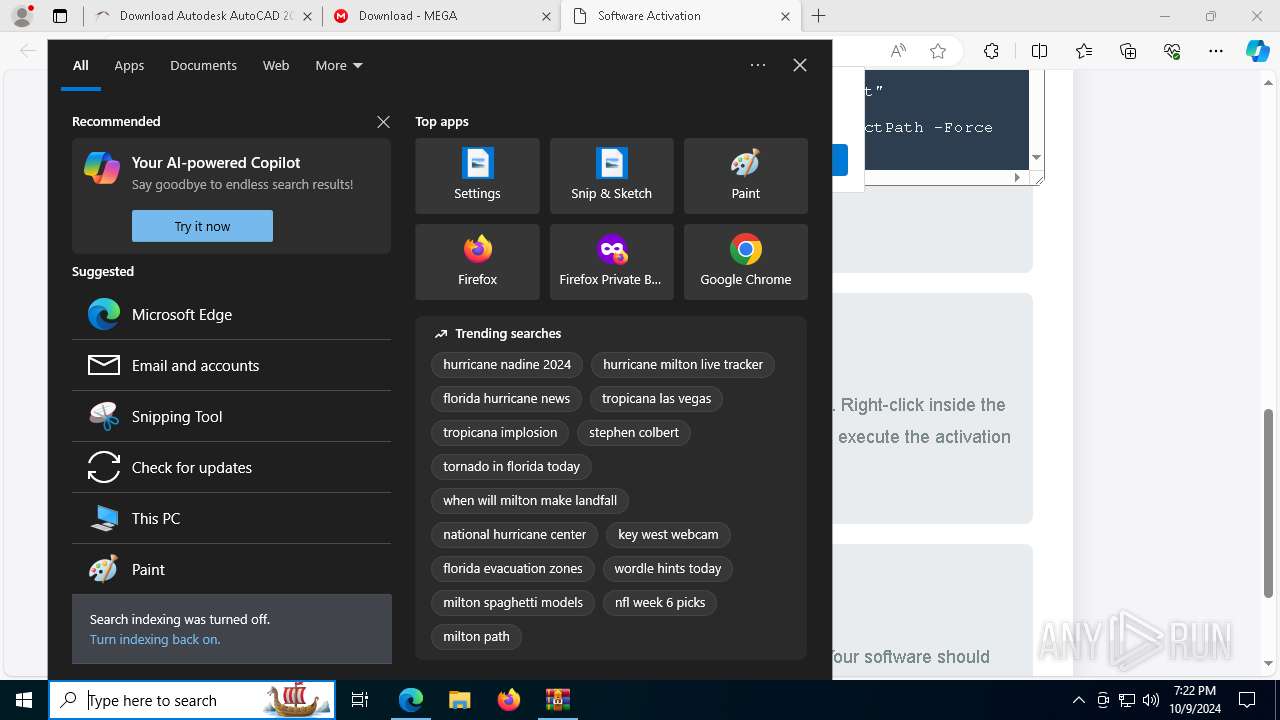The width and height of the screenshot is (1280, 720).
Task: Launch Google Chrome tile
Action: 745,262
